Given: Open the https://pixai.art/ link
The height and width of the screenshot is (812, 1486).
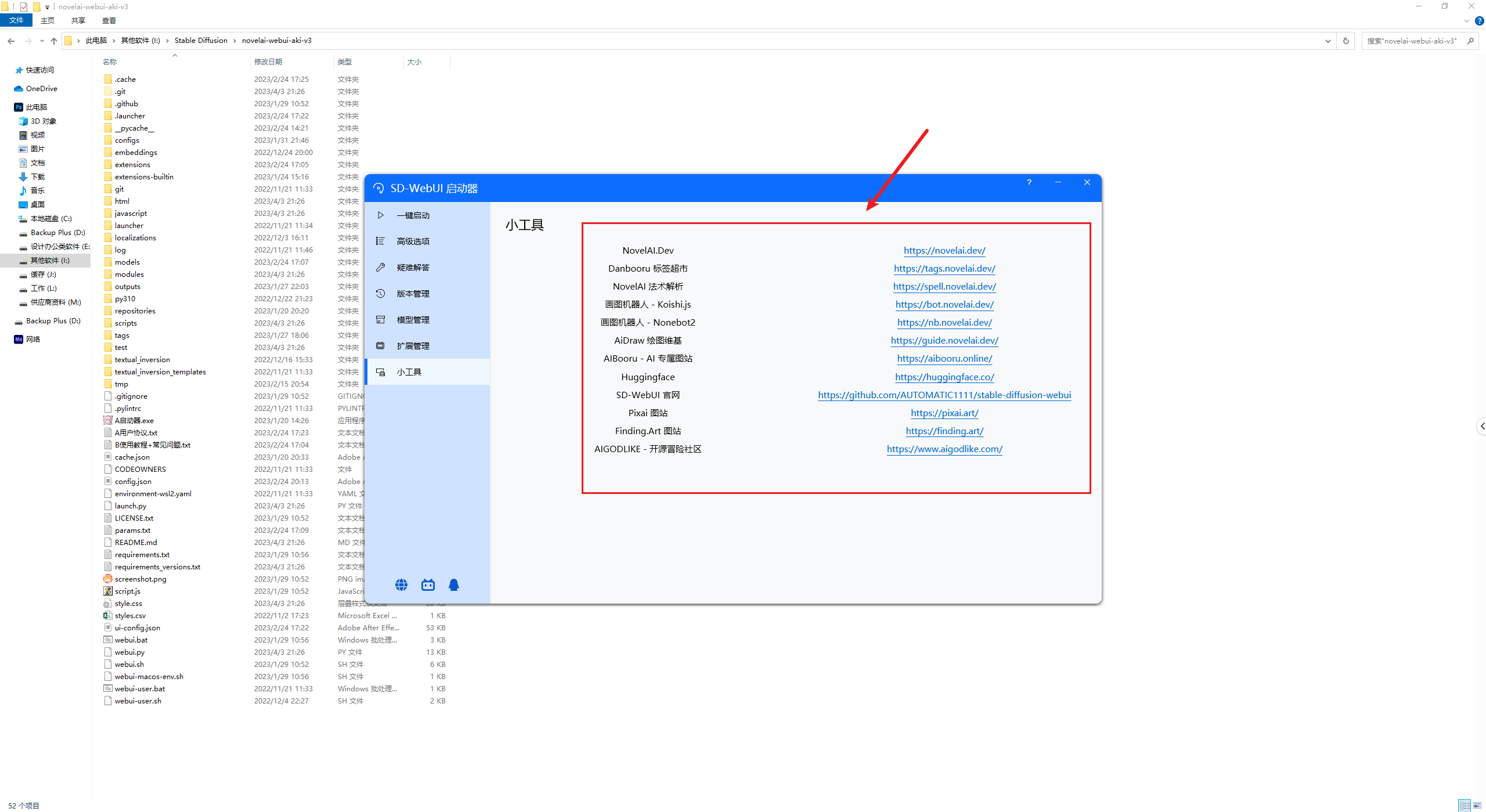Looking at the screenshot, I should point(944,413).
